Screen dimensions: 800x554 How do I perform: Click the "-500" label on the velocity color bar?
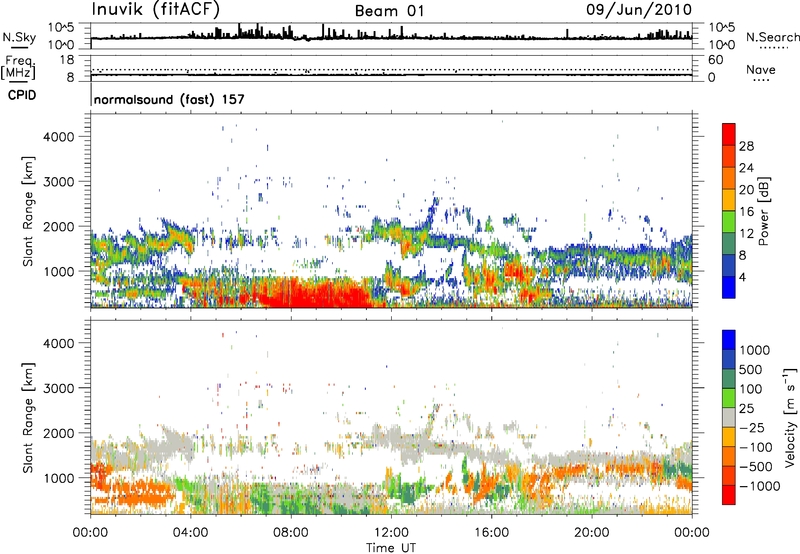pos(756,466)
